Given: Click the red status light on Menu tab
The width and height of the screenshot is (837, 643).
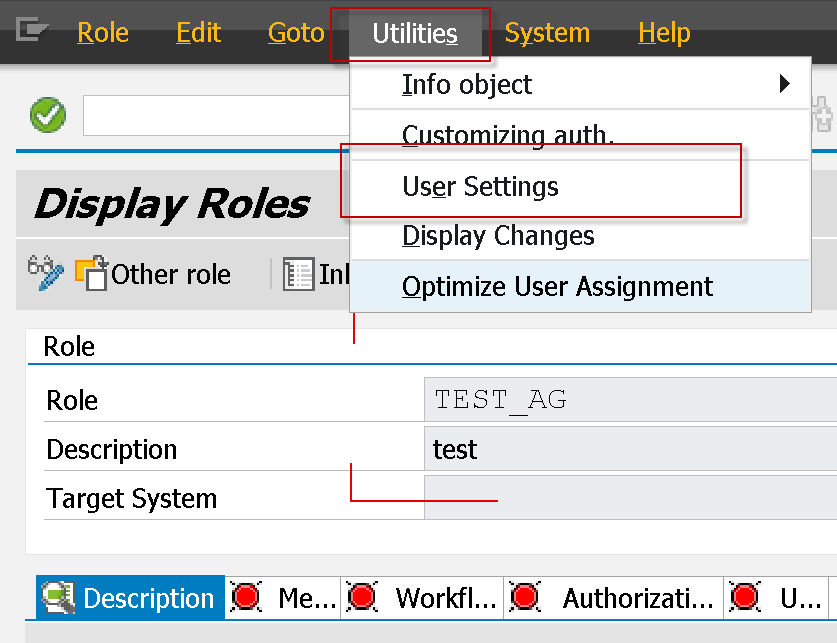Looking at the screenshot, I should [x=246, y=597].
